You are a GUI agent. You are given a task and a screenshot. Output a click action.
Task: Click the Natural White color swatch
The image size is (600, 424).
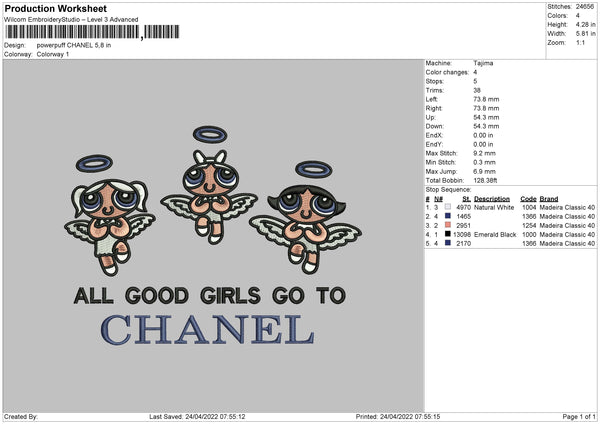coord(448,207)
